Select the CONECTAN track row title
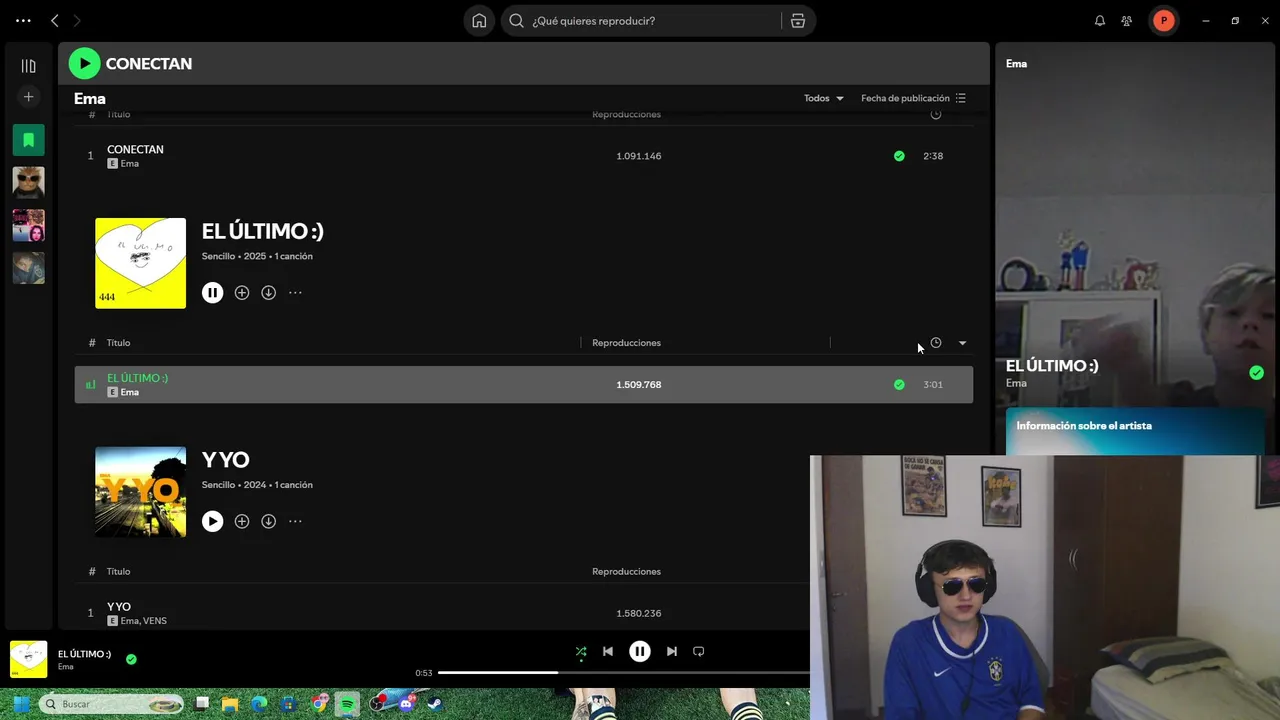Screen dimensions: 1280x720 tap(135, 149)
